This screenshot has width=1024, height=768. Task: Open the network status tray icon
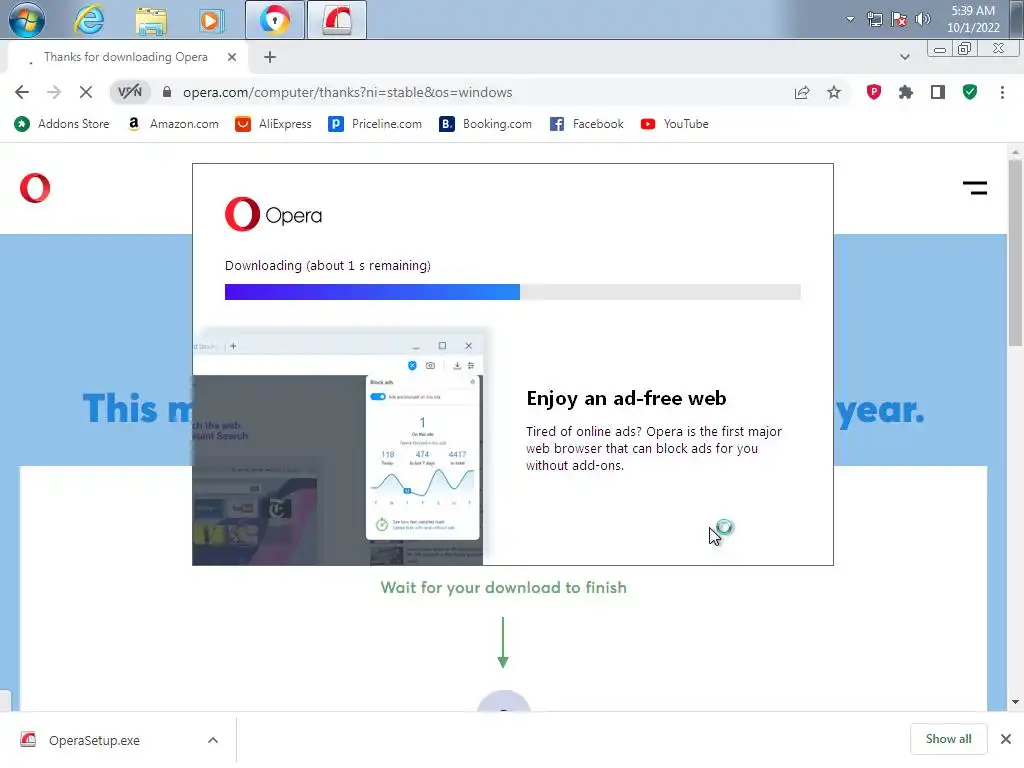click(874, 19)
